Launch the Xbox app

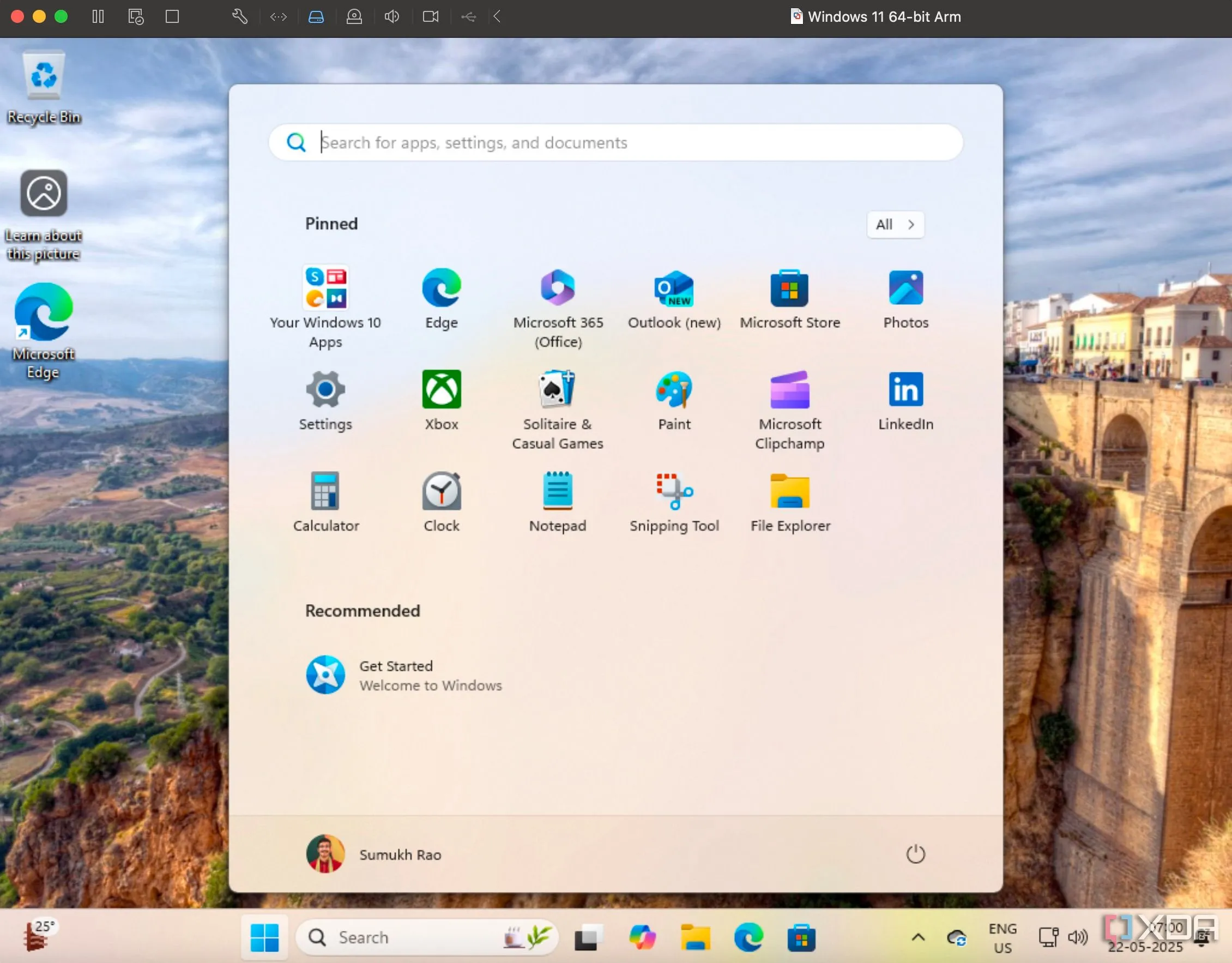pyautogui.click(x=441, y=400)
